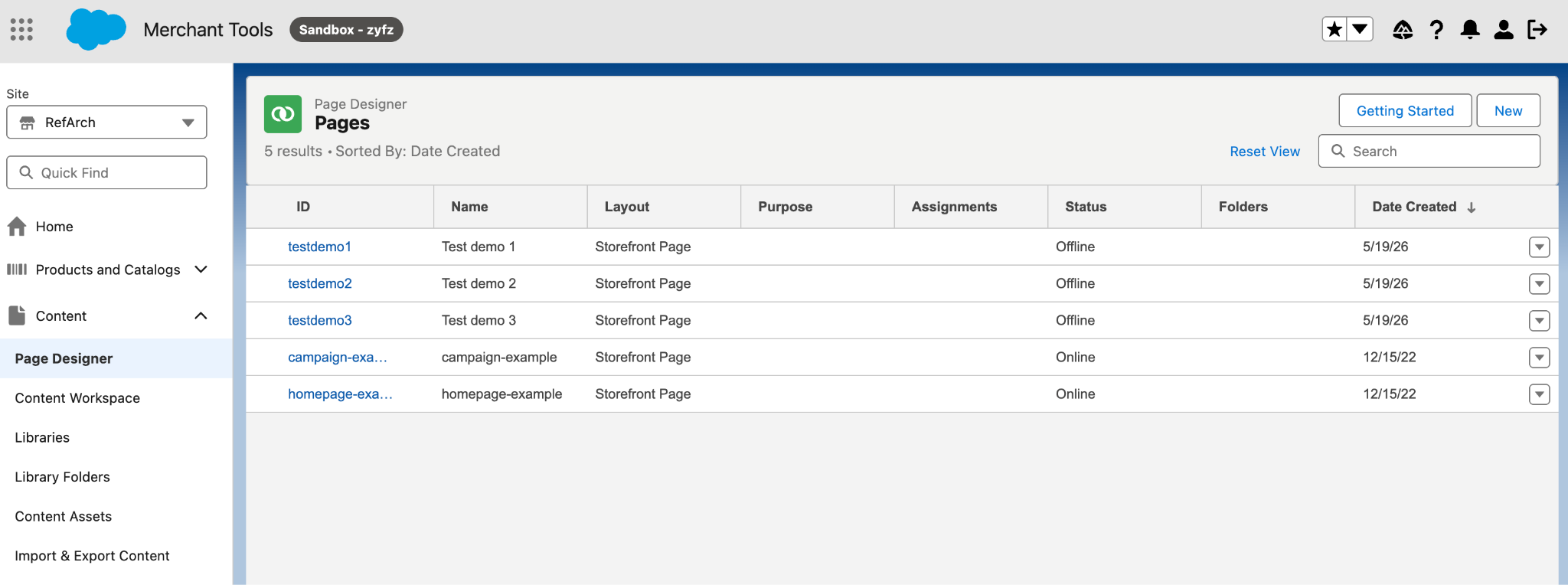Open the testdemo2 page link
Viewport: 1568px width, 585px height.
point(320,283)
